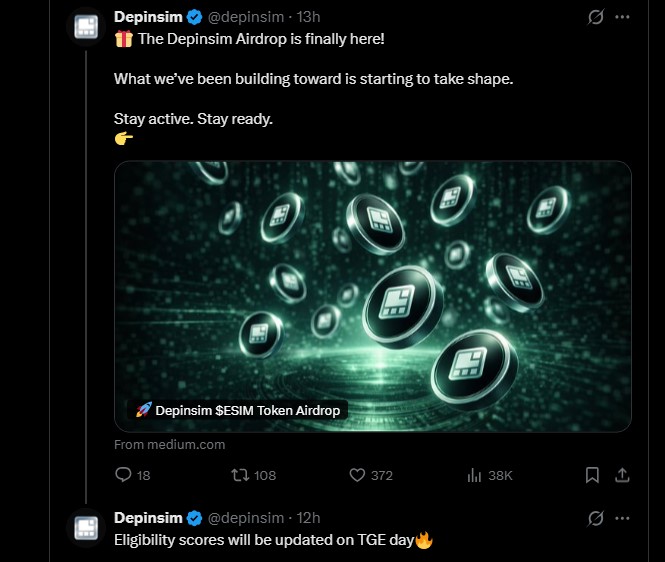Click the Depinsim name on the second post
This screenshot has width=665, height=562.
point(148,517)
